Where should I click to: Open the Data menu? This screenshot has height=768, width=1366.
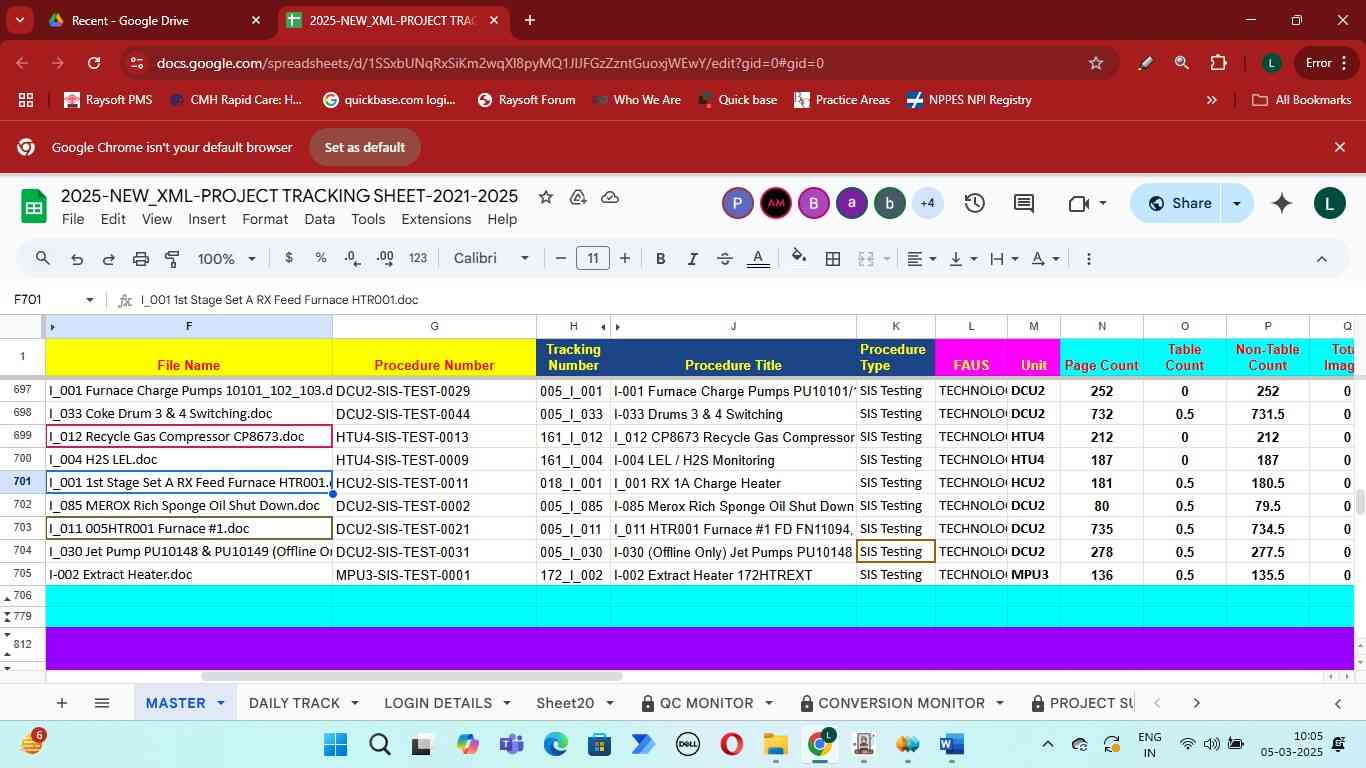coord(319,219)
